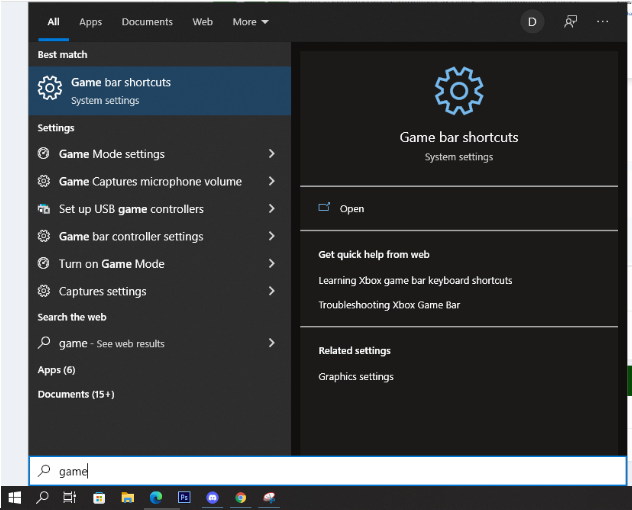632x510 pixels.
Task: Click Game bar shortcuts title in preview pane
Action: click(x=459, y=137)
